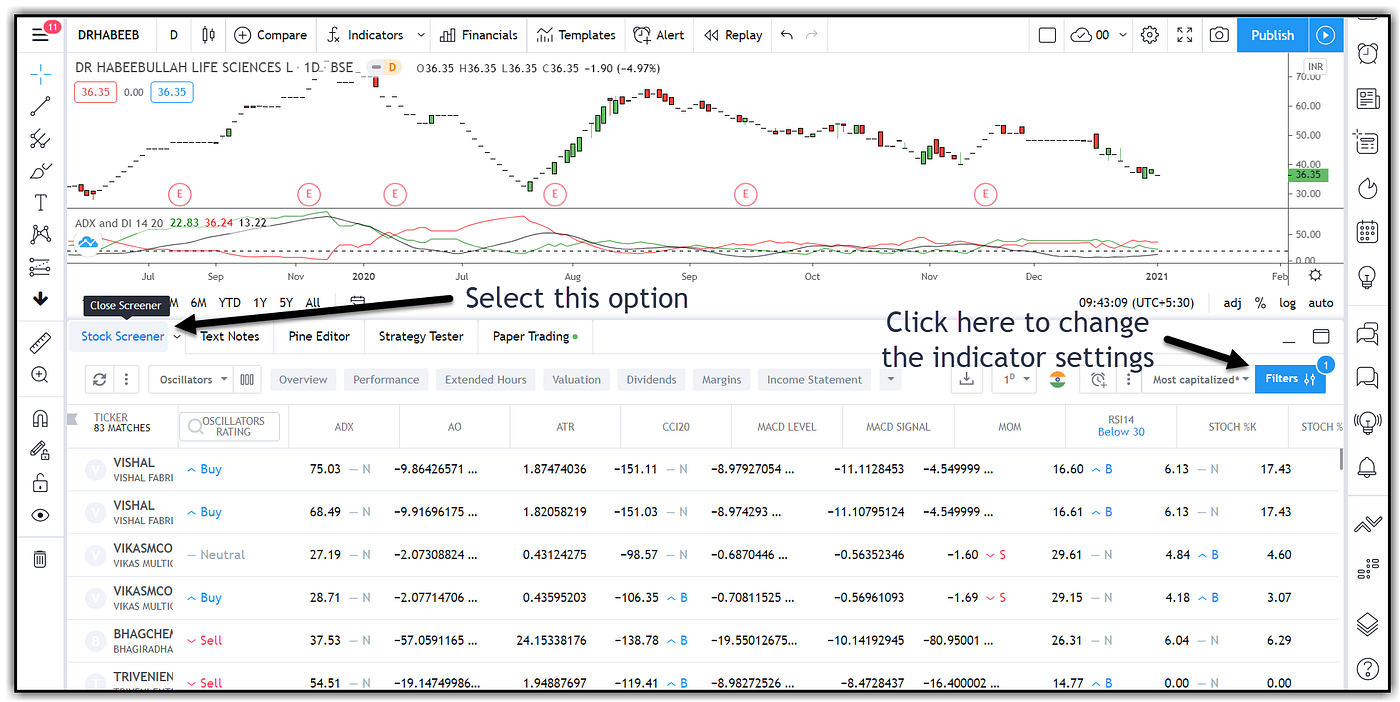Click the trash remove drawings icon

[x=40, y=559]
